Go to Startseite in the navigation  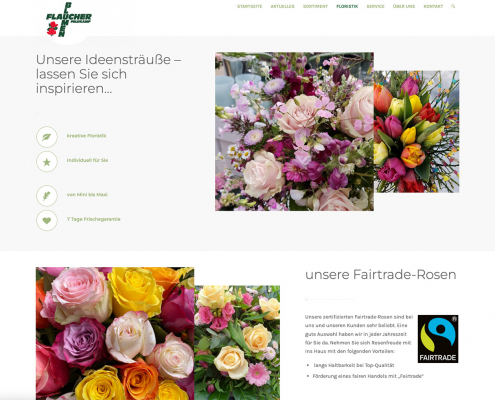(x=249, y=6)
